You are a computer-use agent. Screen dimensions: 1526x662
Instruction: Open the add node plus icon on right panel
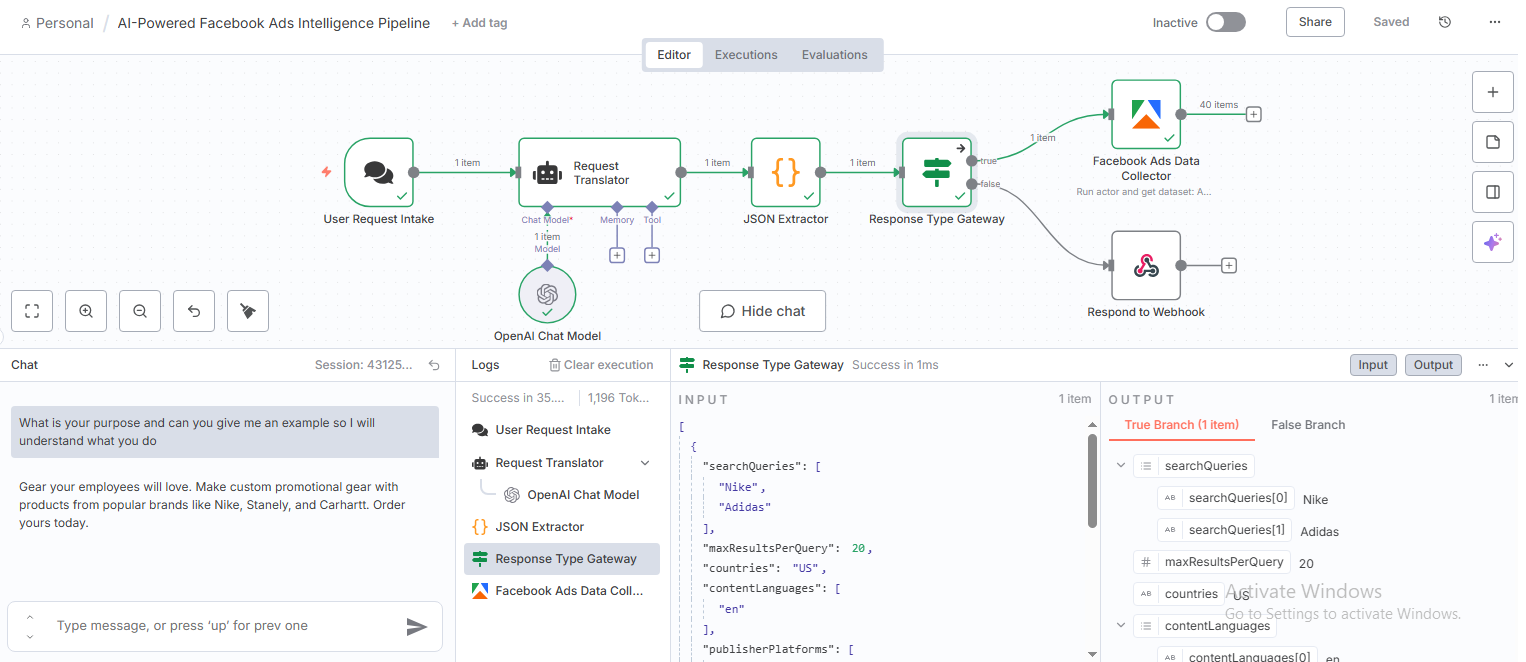click(x=1492, y=91)
